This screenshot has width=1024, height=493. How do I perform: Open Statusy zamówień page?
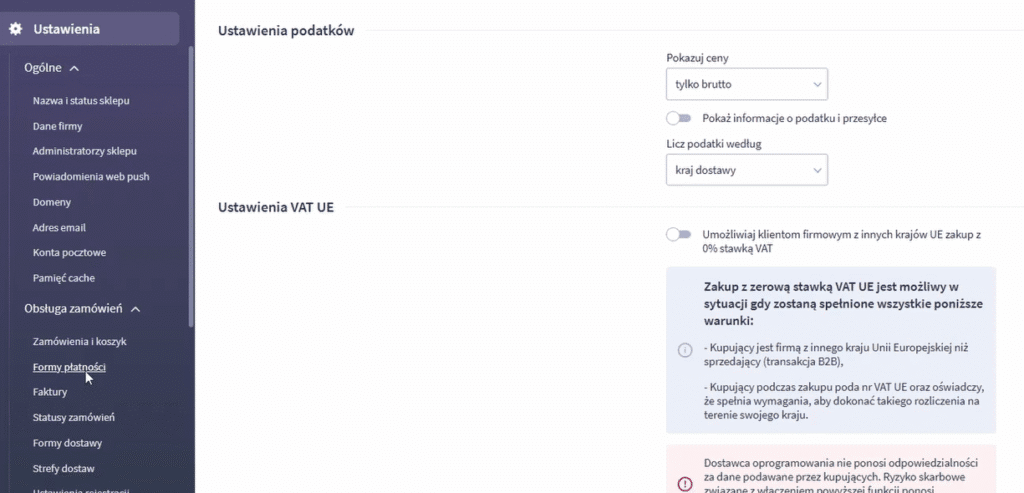click(74, 417)
